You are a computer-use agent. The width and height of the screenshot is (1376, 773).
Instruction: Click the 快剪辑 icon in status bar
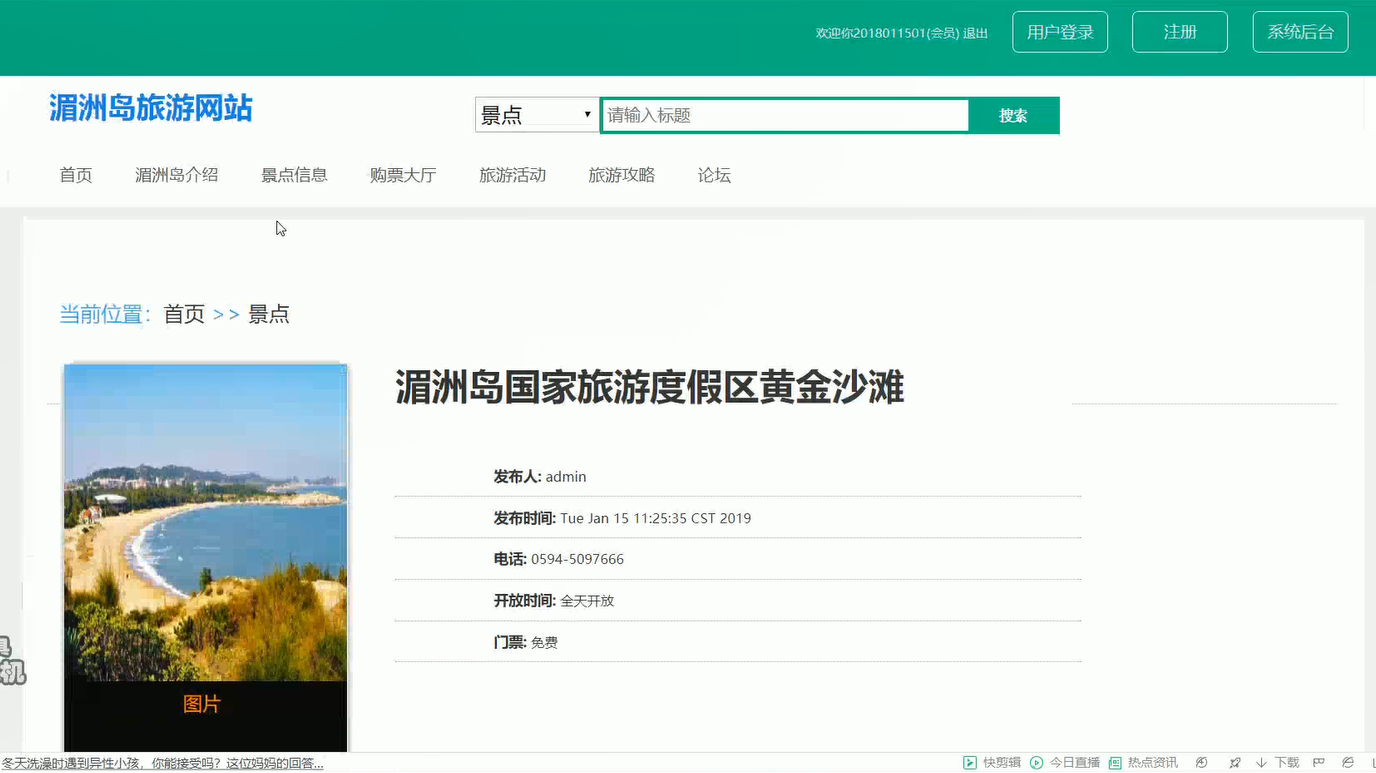(x=969, y=763)
